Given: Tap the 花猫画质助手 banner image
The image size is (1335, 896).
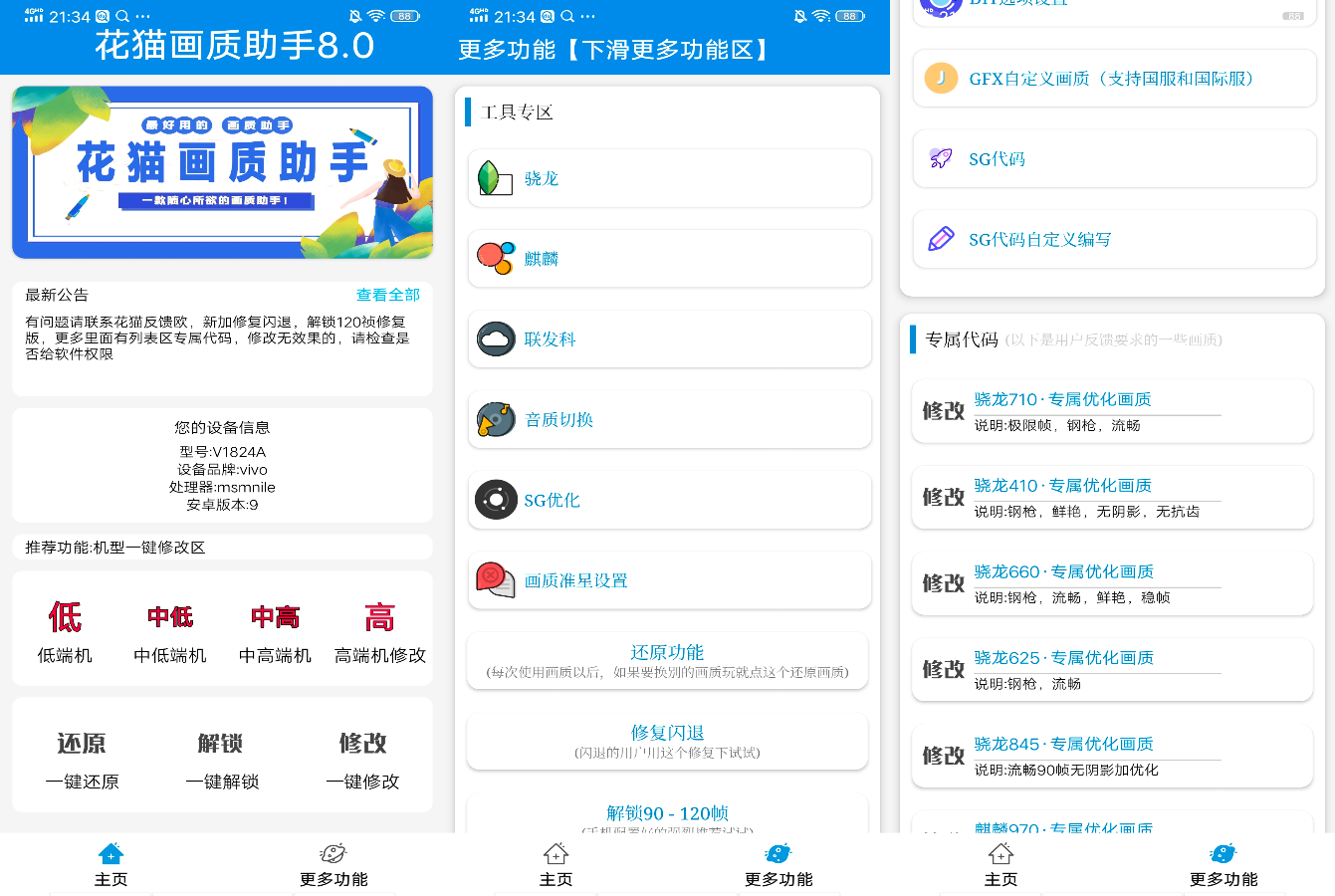Looking at the screenshot, I should (x=222, y=172).
